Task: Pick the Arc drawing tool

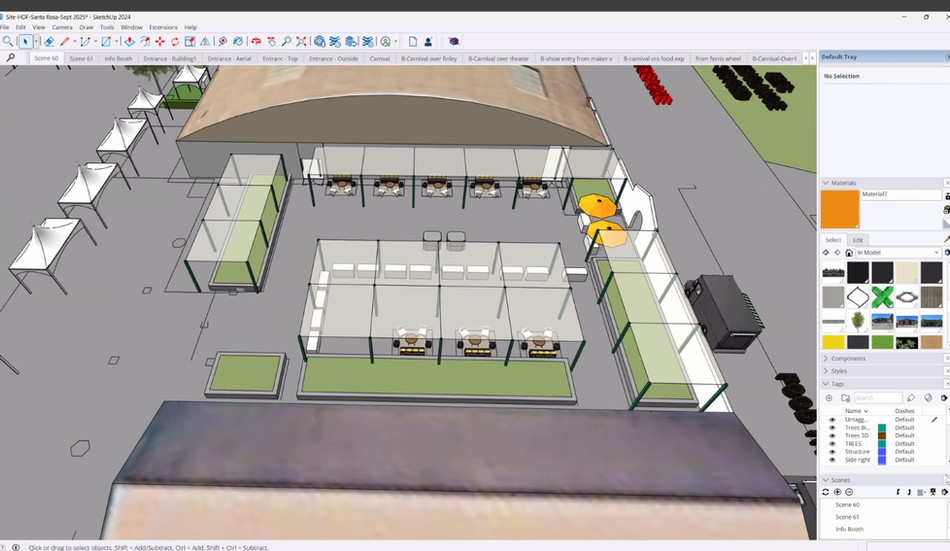Action: pyautogui.click(x=85, y=41)
